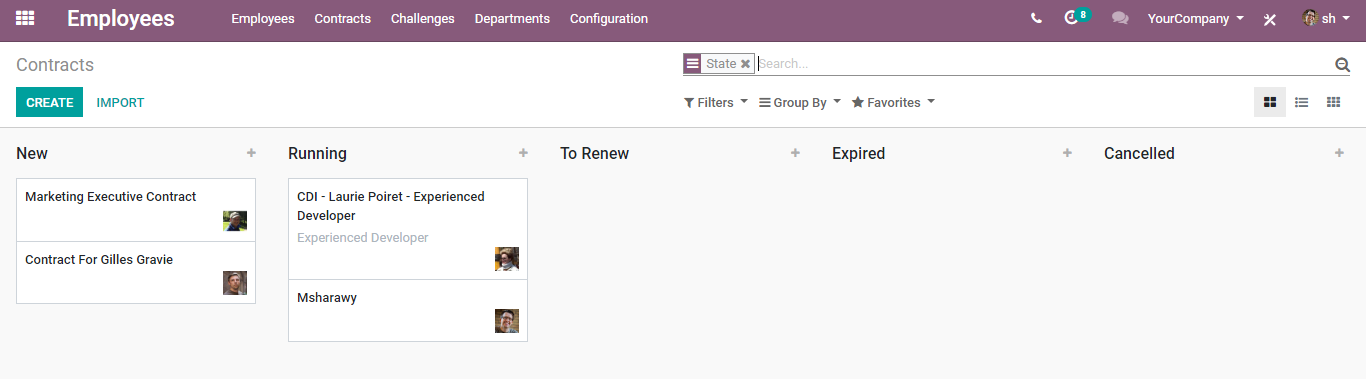Screen dimensions: 1366x379
Task: Click the search magnifier icon
Action: click(1342, 64)
